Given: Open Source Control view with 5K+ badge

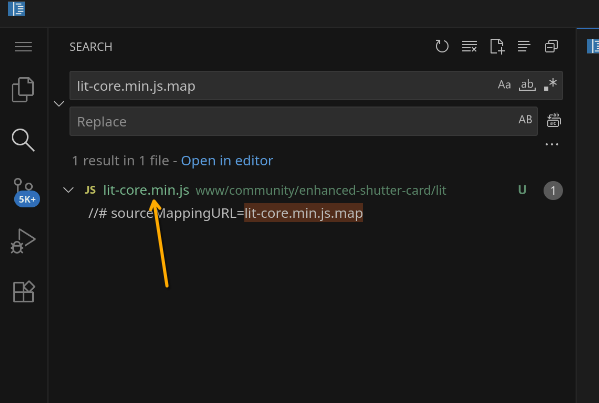Looking at the screenshot, I should coord(24,192).
